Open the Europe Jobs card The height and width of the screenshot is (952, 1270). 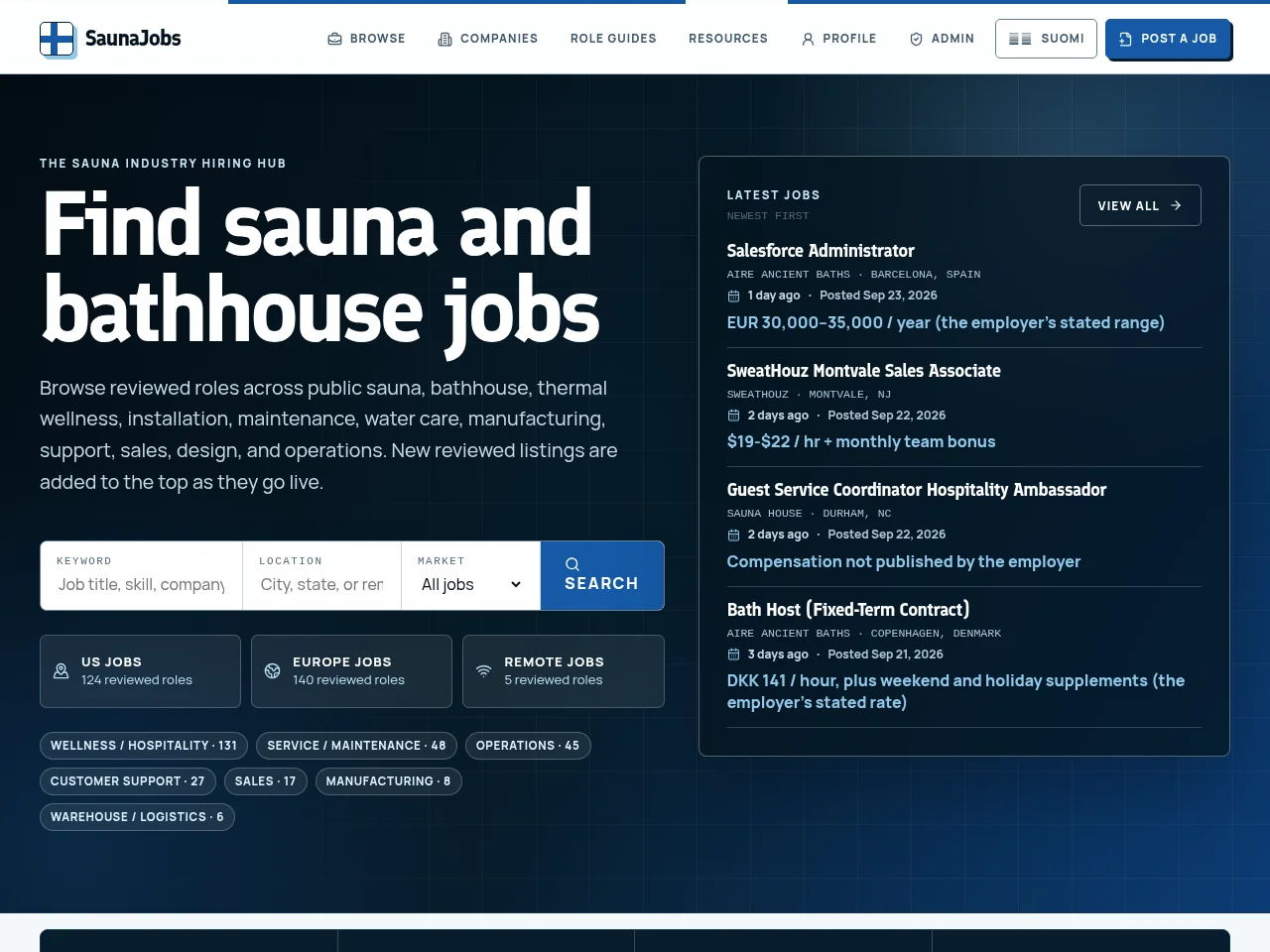coord(351,671)
